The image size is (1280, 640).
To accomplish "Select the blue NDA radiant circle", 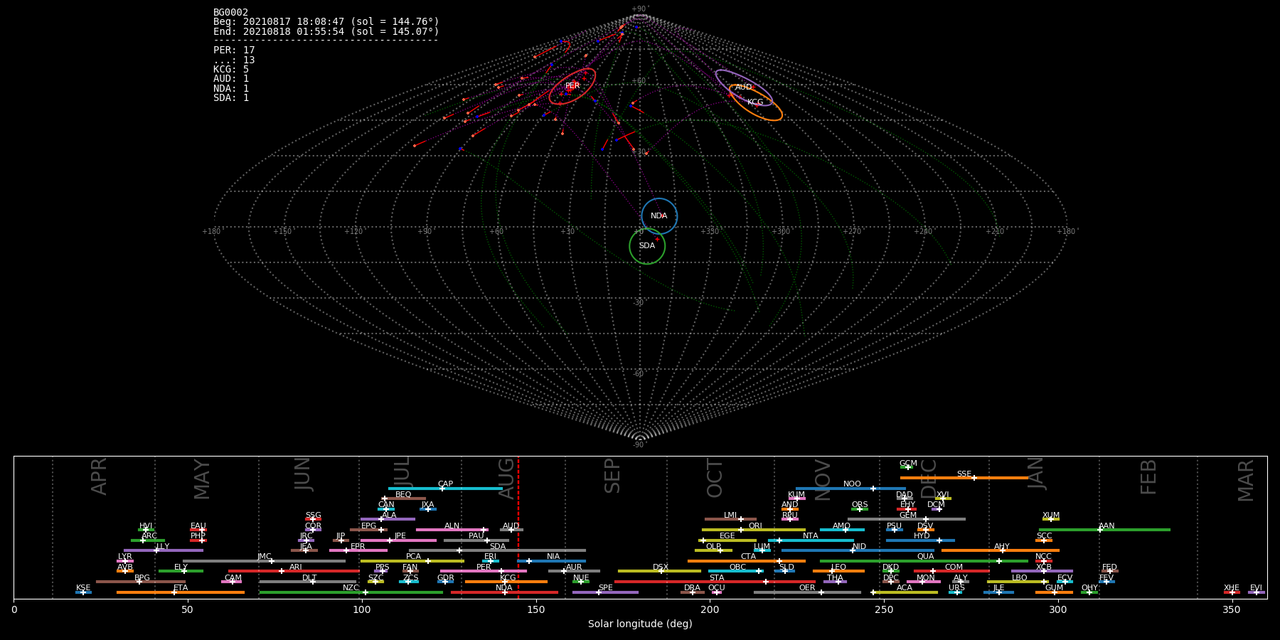I will click(659, 216).
